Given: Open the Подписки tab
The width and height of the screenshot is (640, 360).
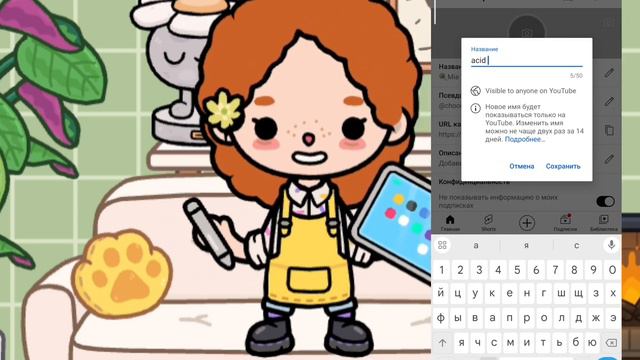Looking at the screenshot, I should click(x=565, y=223).
